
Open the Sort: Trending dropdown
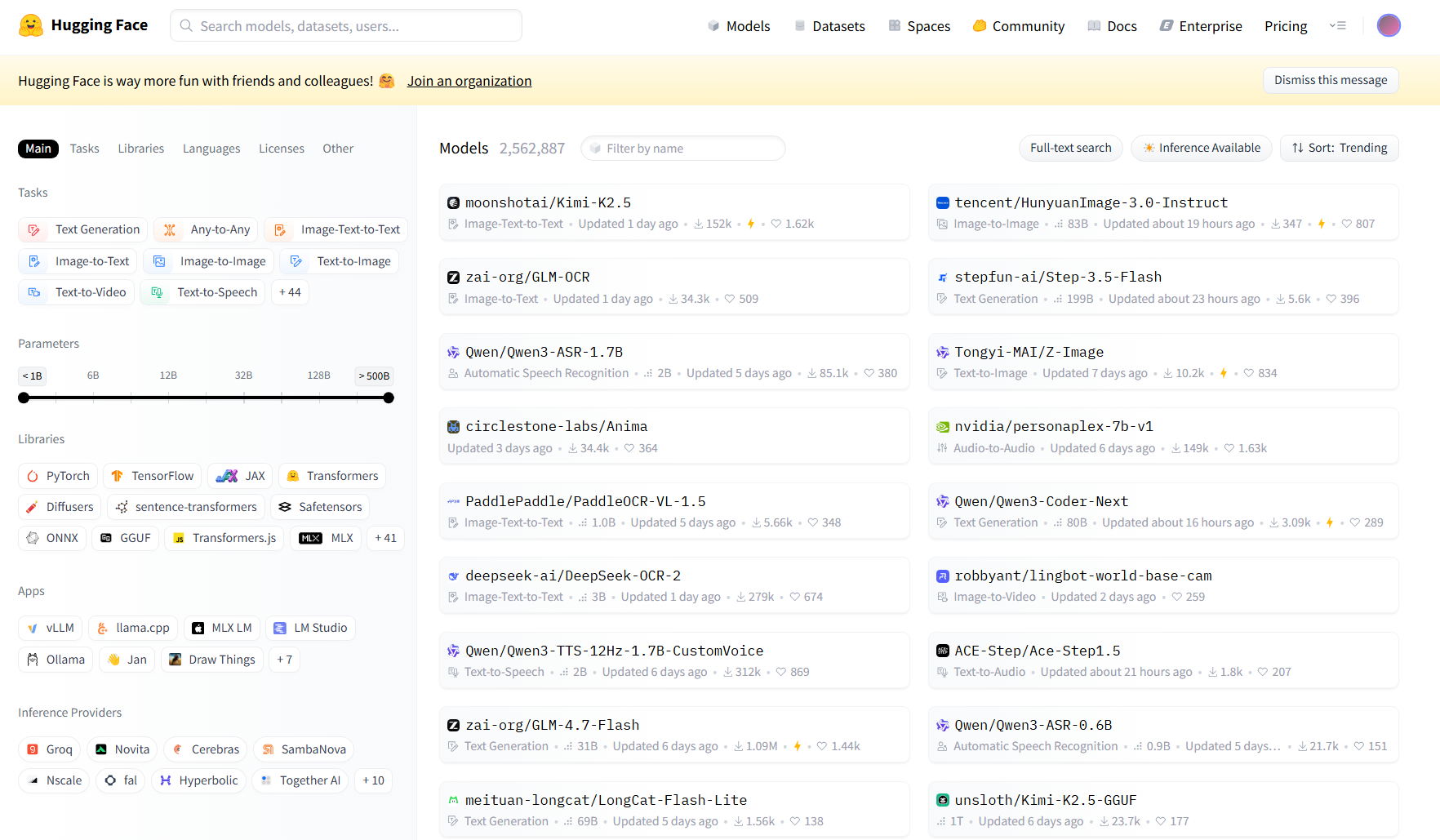[1339, 148]
